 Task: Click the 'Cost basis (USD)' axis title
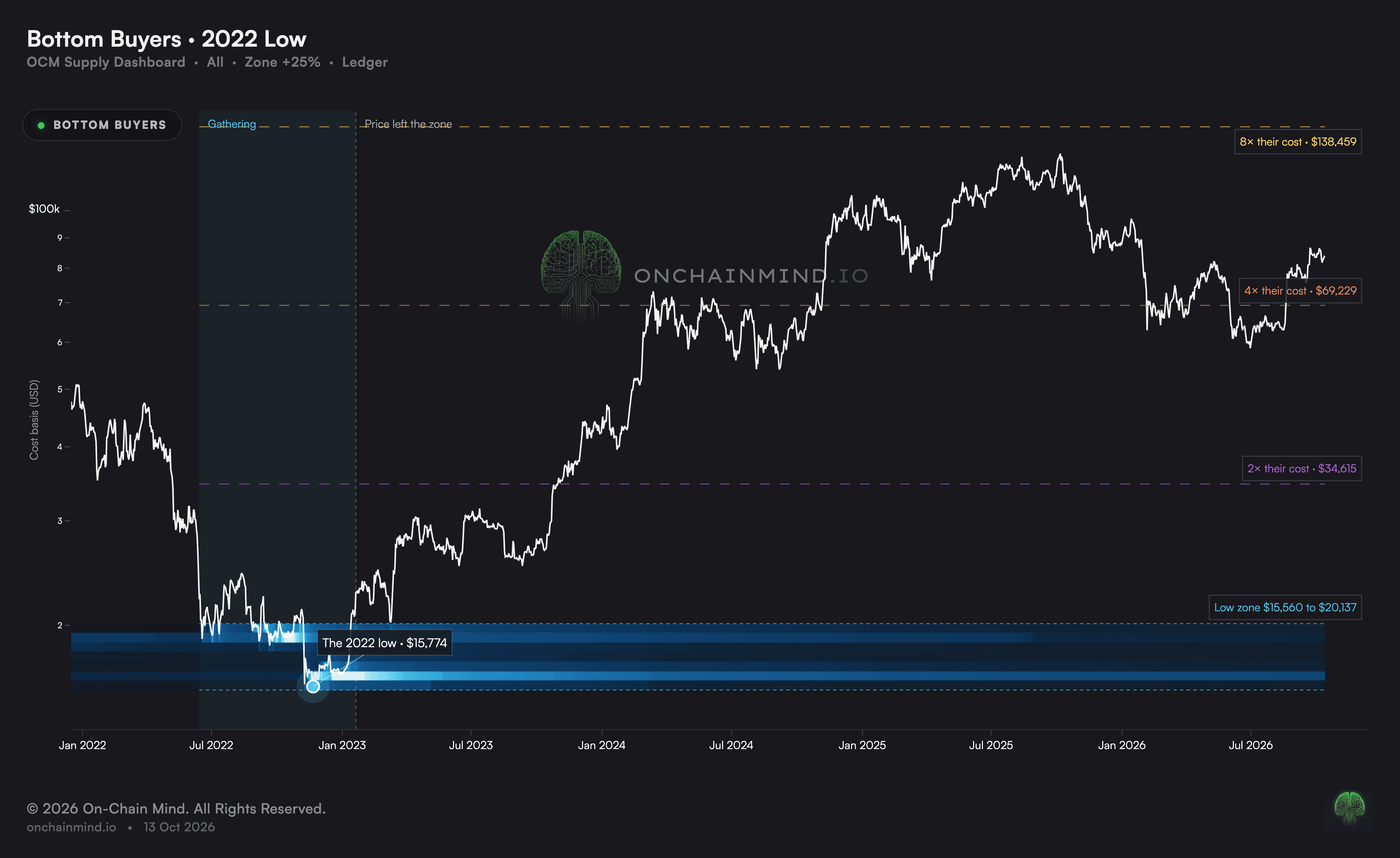pyautogui.click(x=34, y=420)
